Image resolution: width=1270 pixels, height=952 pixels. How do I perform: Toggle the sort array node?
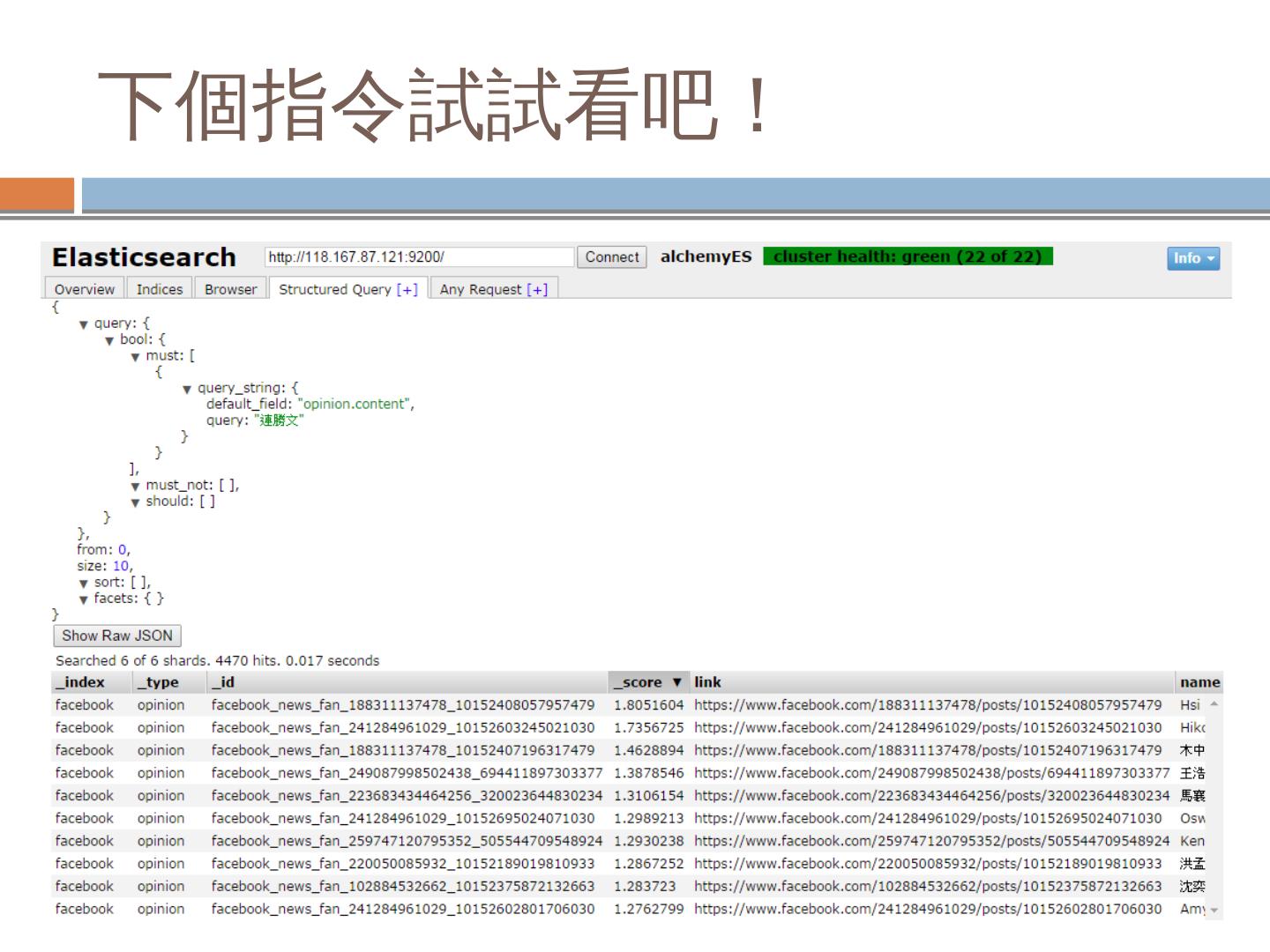pos(84,584)
